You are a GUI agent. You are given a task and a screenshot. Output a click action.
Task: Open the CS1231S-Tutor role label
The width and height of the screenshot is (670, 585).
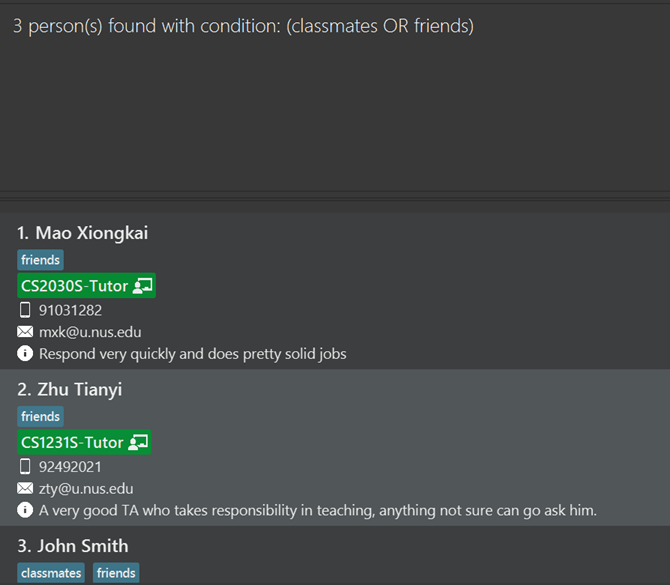[85, 442]
